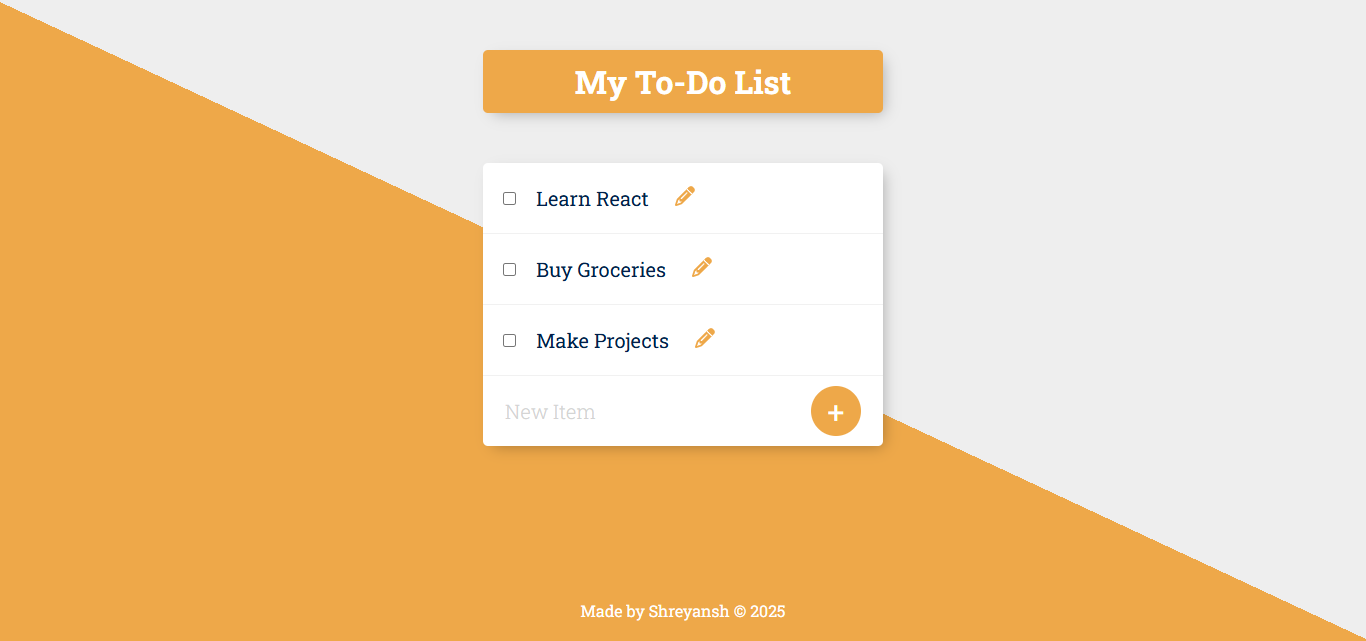Click empty space in the Buy Groceries row
The height and width of the screenshot is (641, 1366).
point(800,270)
